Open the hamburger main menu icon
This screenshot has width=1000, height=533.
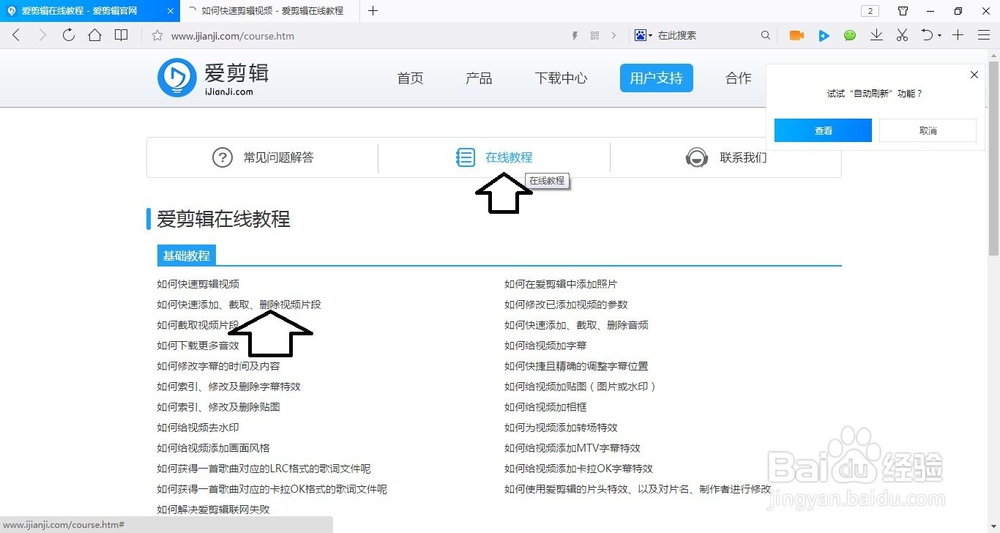[x=983, y=35]
